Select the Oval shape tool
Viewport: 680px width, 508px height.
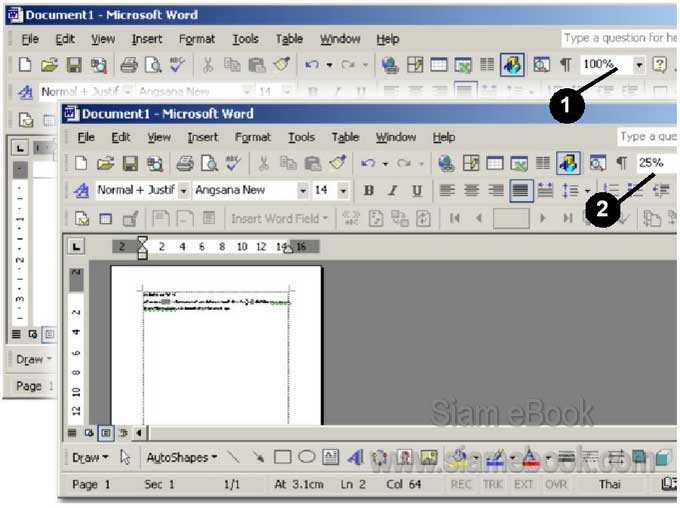coord(307,457)
